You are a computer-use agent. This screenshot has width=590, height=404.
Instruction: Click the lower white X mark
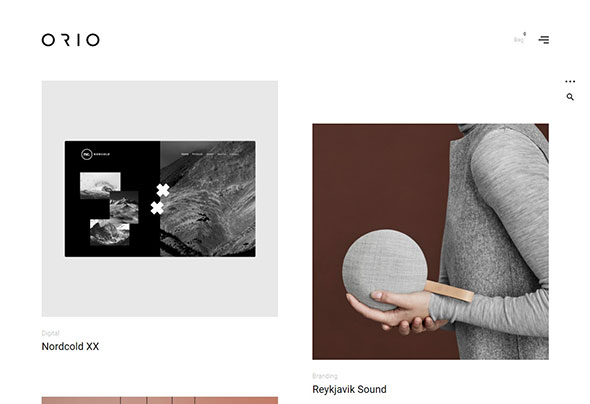pyautogui.click(x=157, y=208)
